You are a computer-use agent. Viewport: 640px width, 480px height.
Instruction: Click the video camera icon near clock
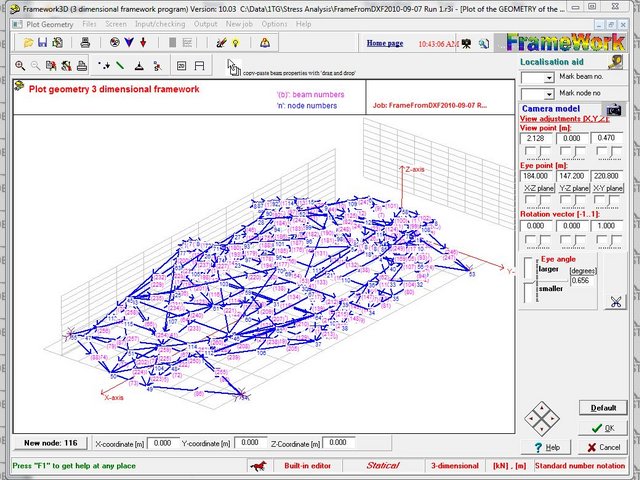[467, 44]
